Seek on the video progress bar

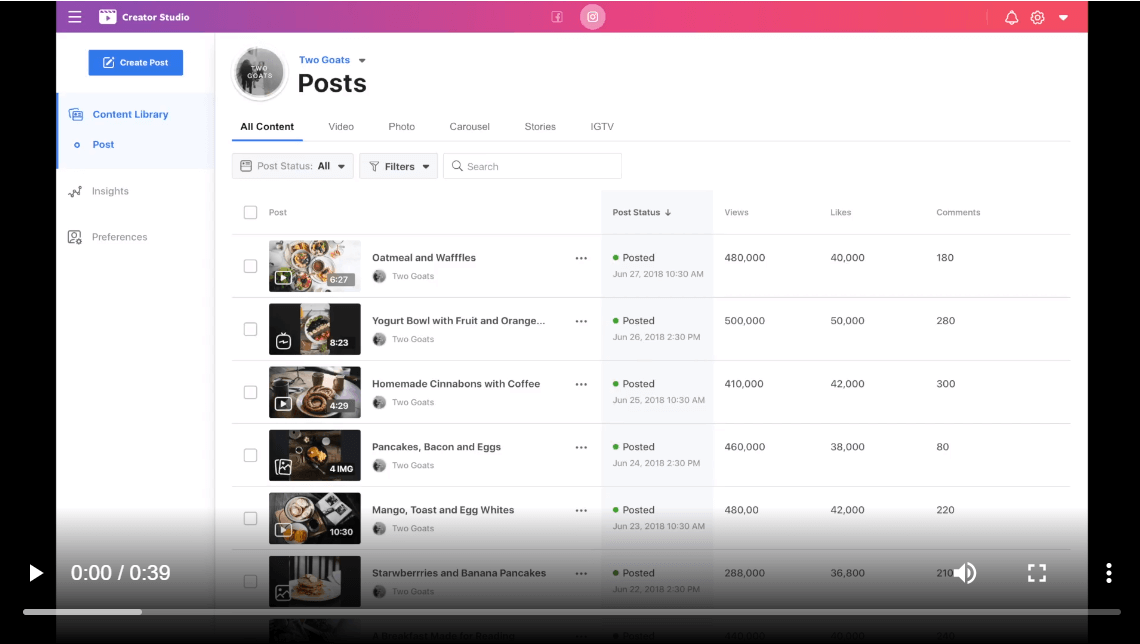[x=571, y=612]
